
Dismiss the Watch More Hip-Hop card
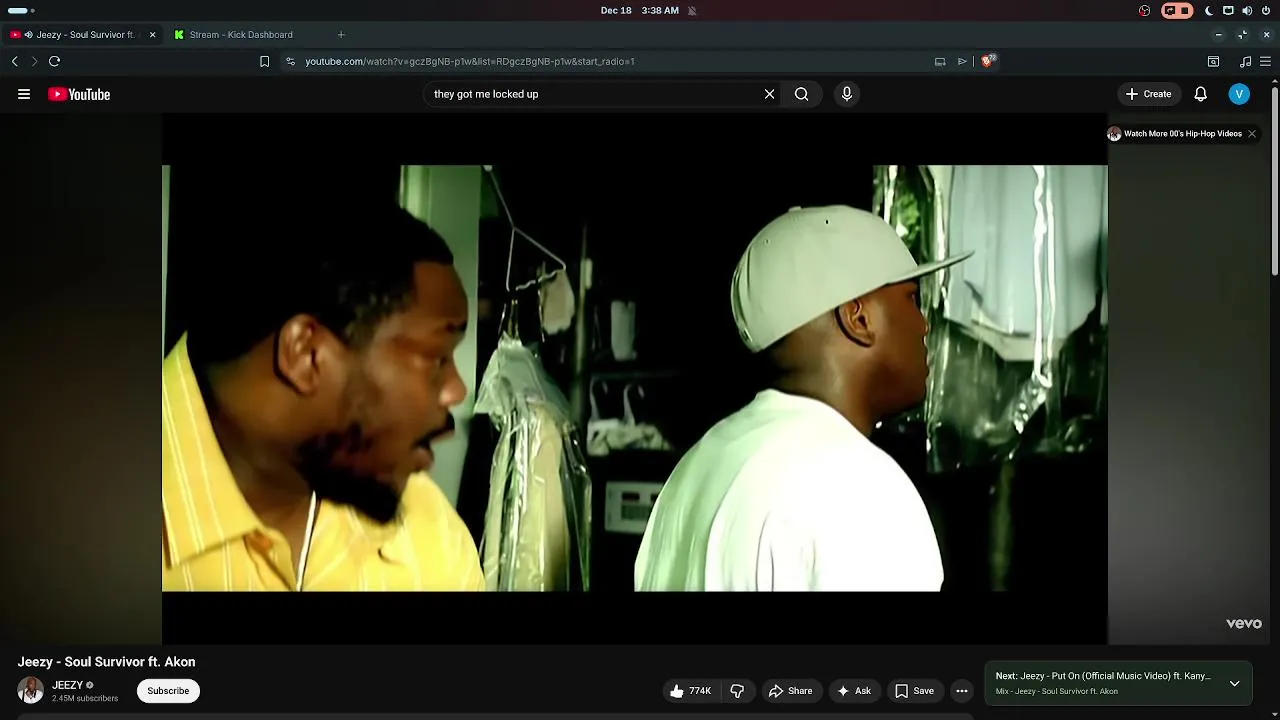click(x=1251, y=134)
